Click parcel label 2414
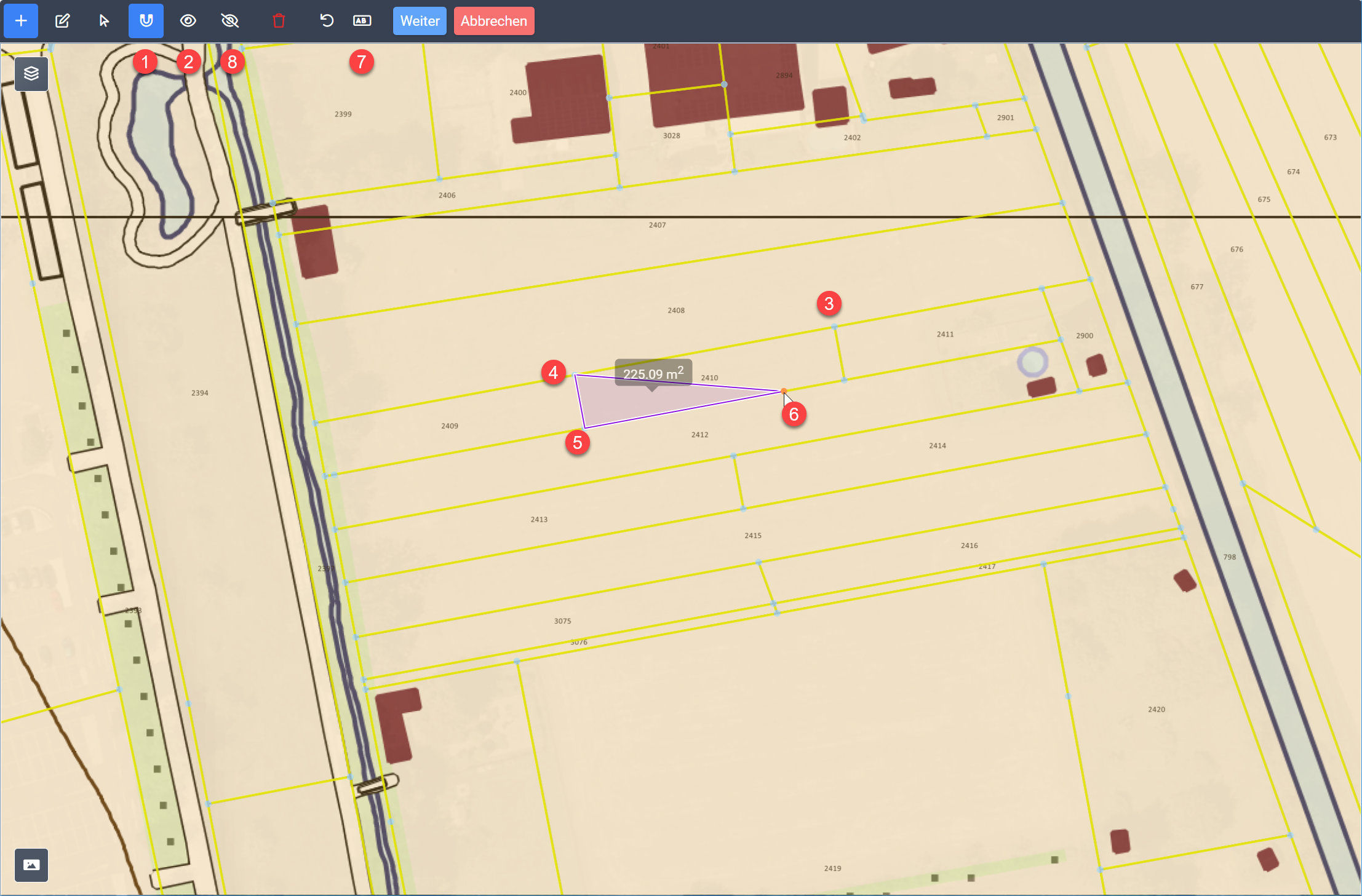Screen dimensions: 1362x896 (938, 446)
